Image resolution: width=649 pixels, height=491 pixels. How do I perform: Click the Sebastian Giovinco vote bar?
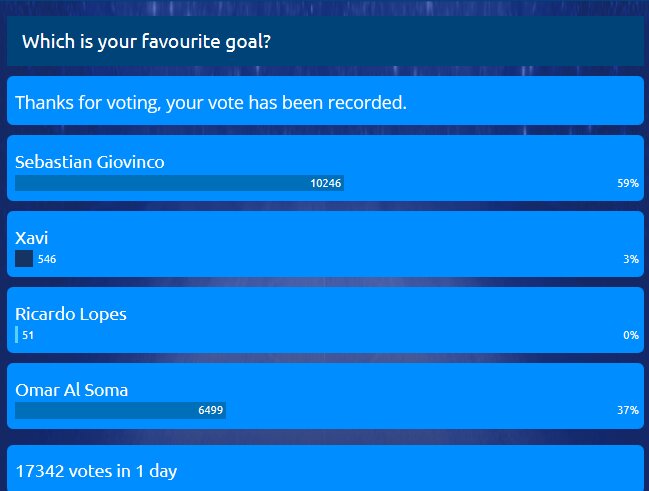tap(179, 183)
